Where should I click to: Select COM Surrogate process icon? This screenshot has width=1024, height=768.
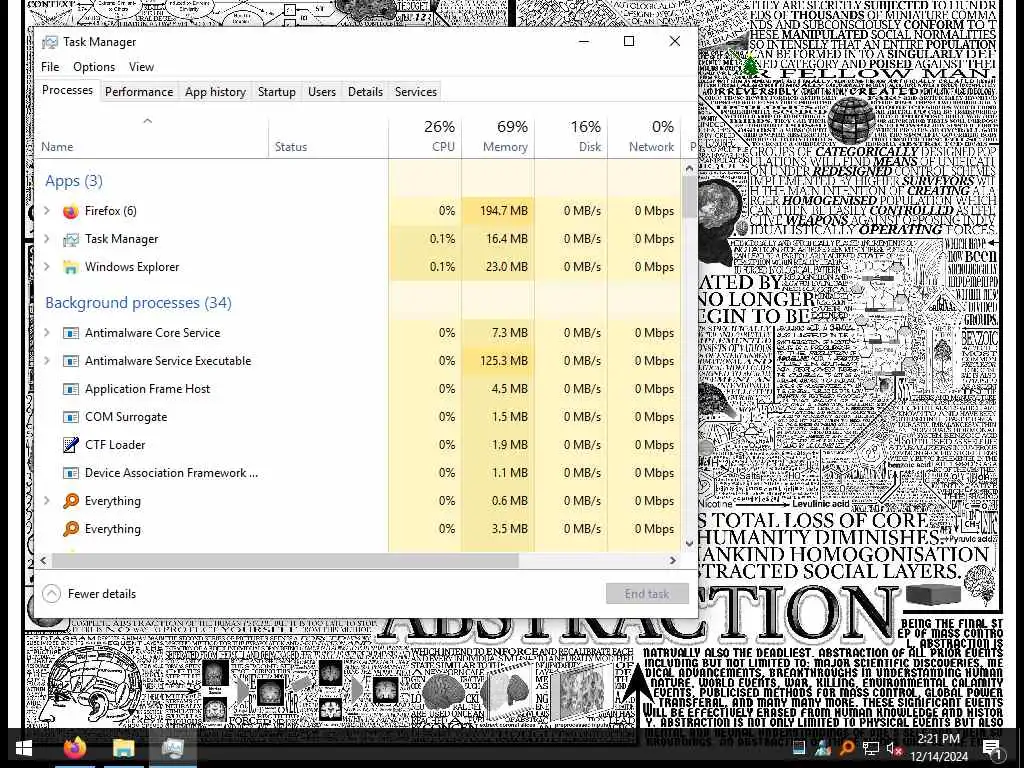[71, 417]
